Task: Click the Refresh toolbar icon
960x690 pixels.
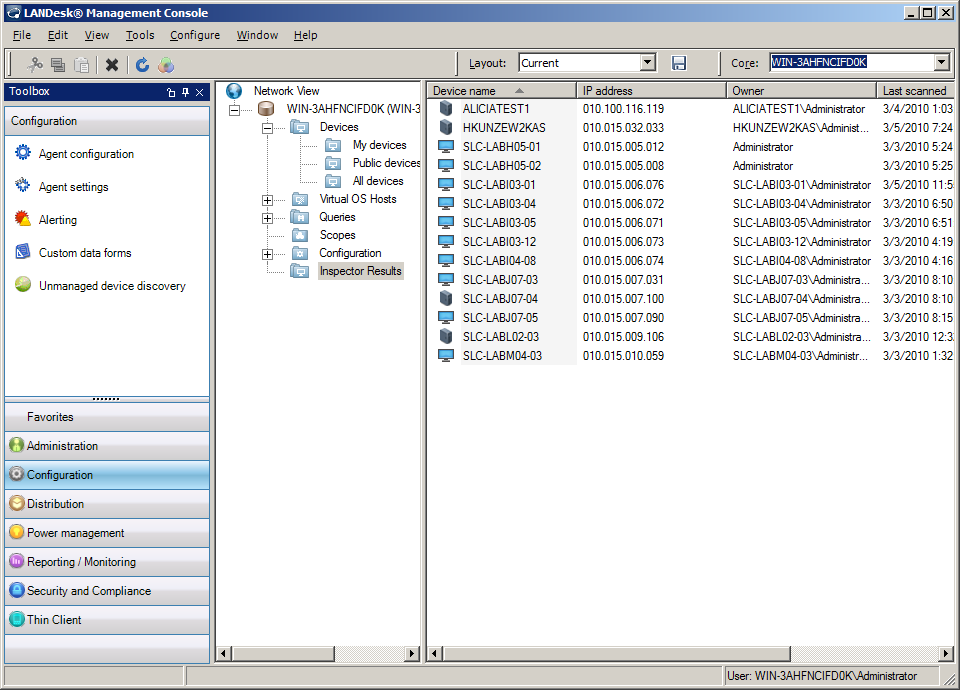Action: [x=142, y=64]
